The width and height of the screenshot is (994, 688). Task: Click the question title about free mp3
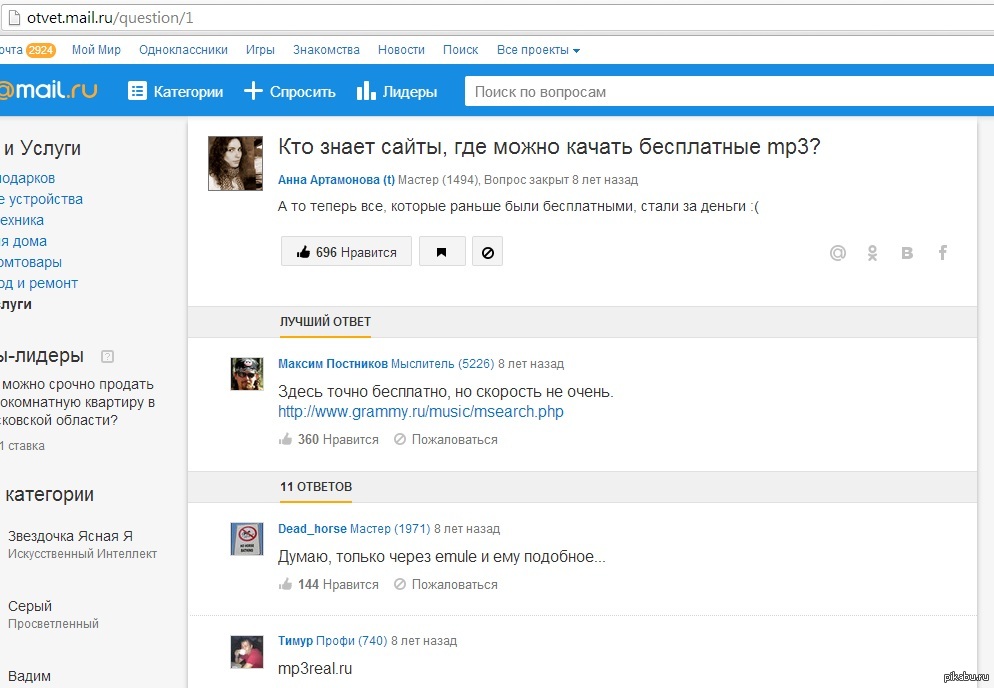[x=549, y=147]
